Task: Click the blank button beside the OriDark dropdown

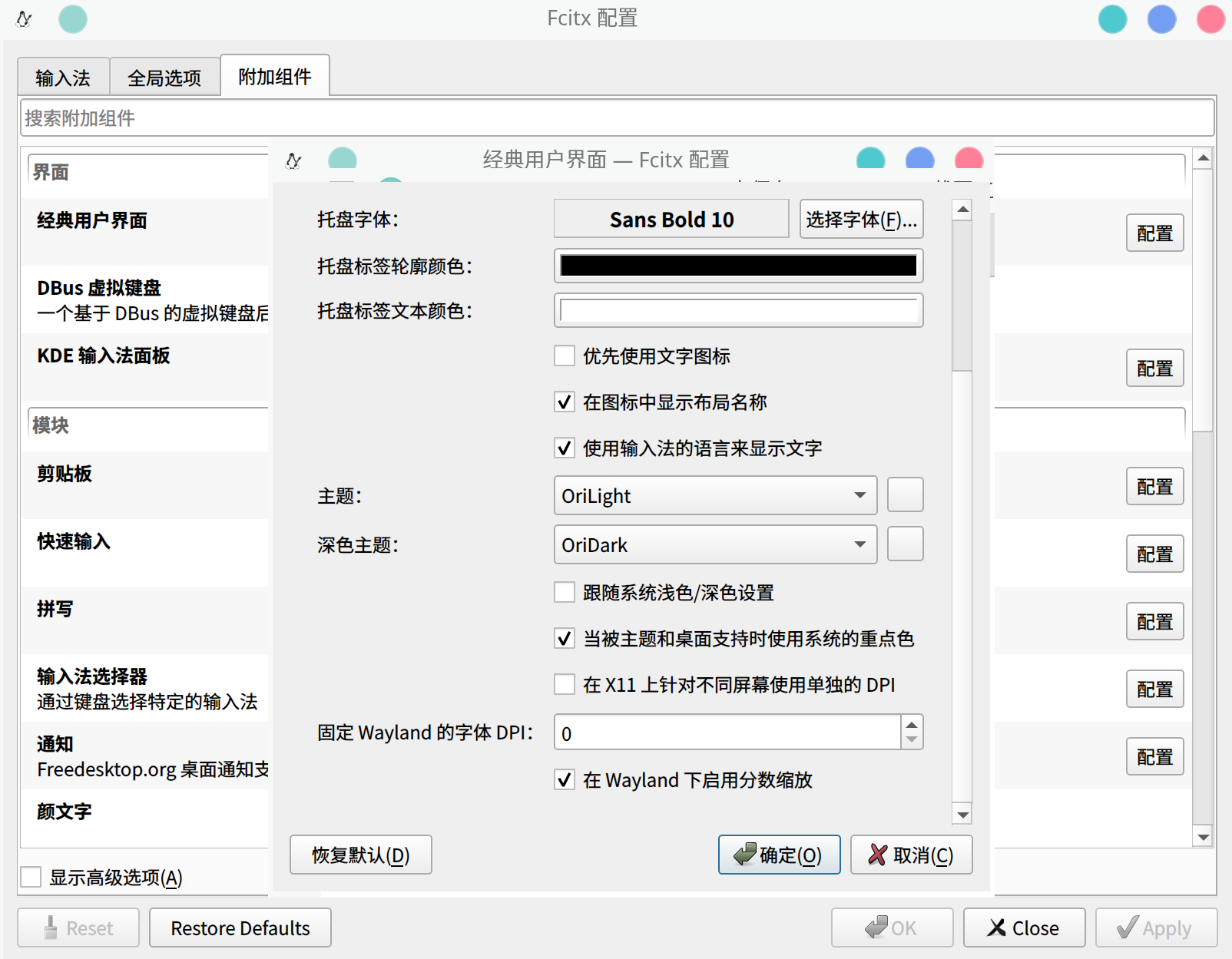Action: 906,544
